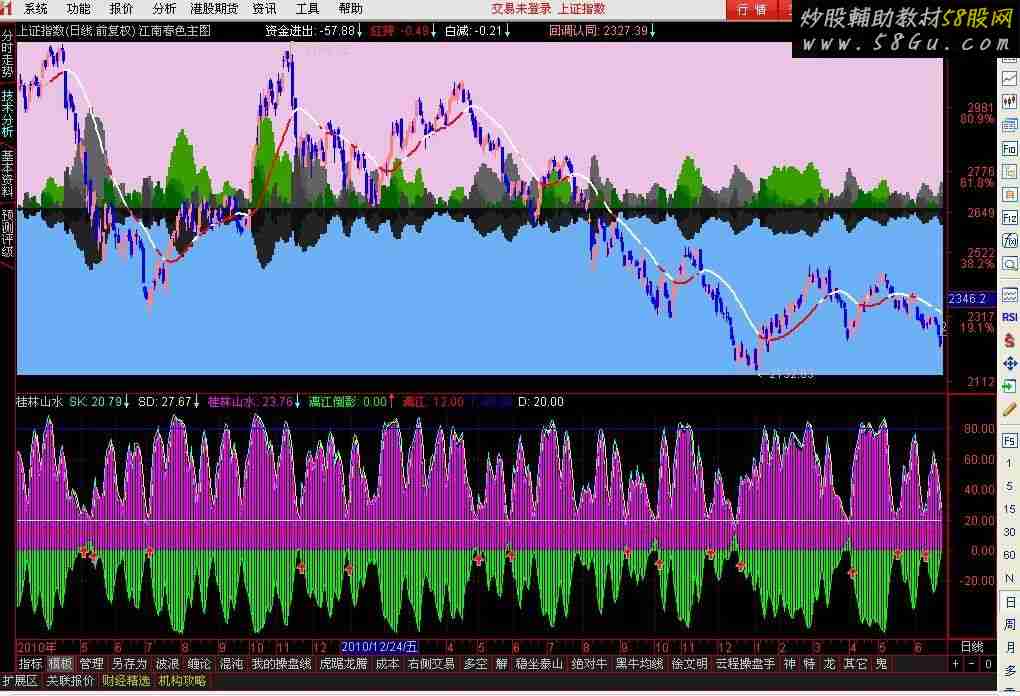Select daily 日 period
Image resolution: width=1020 pixels, height=696 pixels.
[x=1010, y=602]
